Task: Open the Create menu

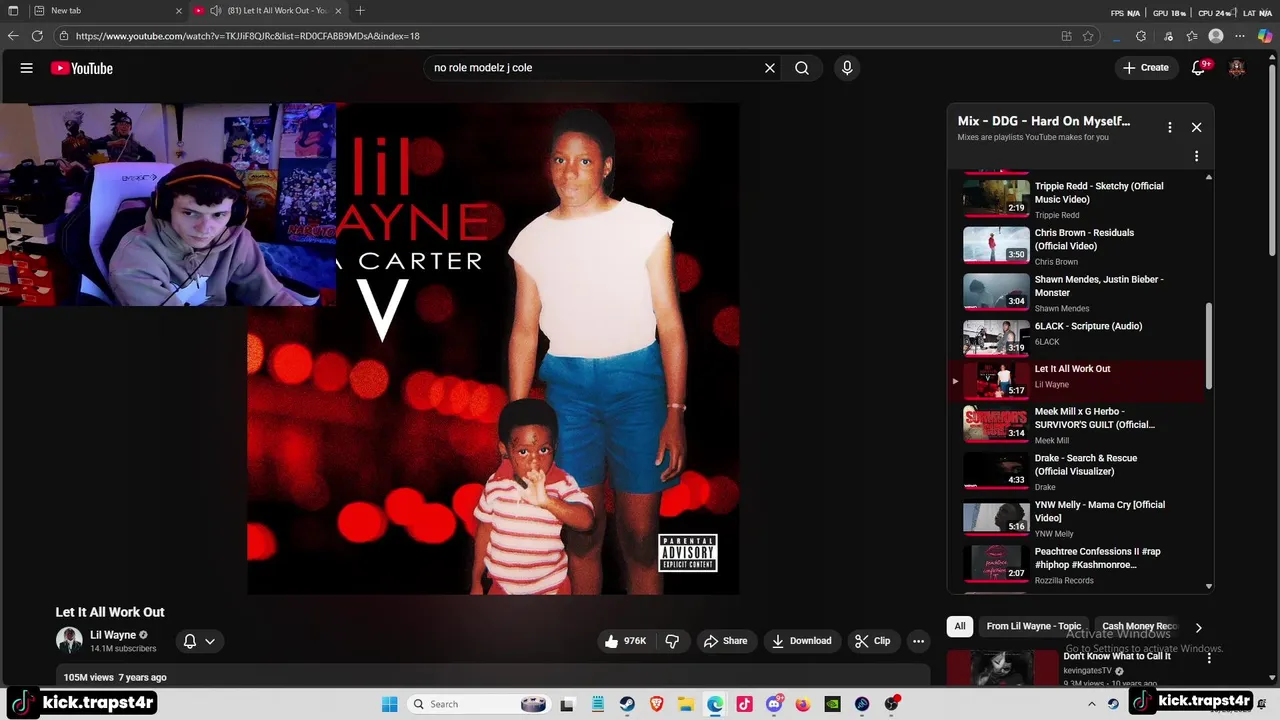Action: pyautogui.click(x=1146, y=68)
